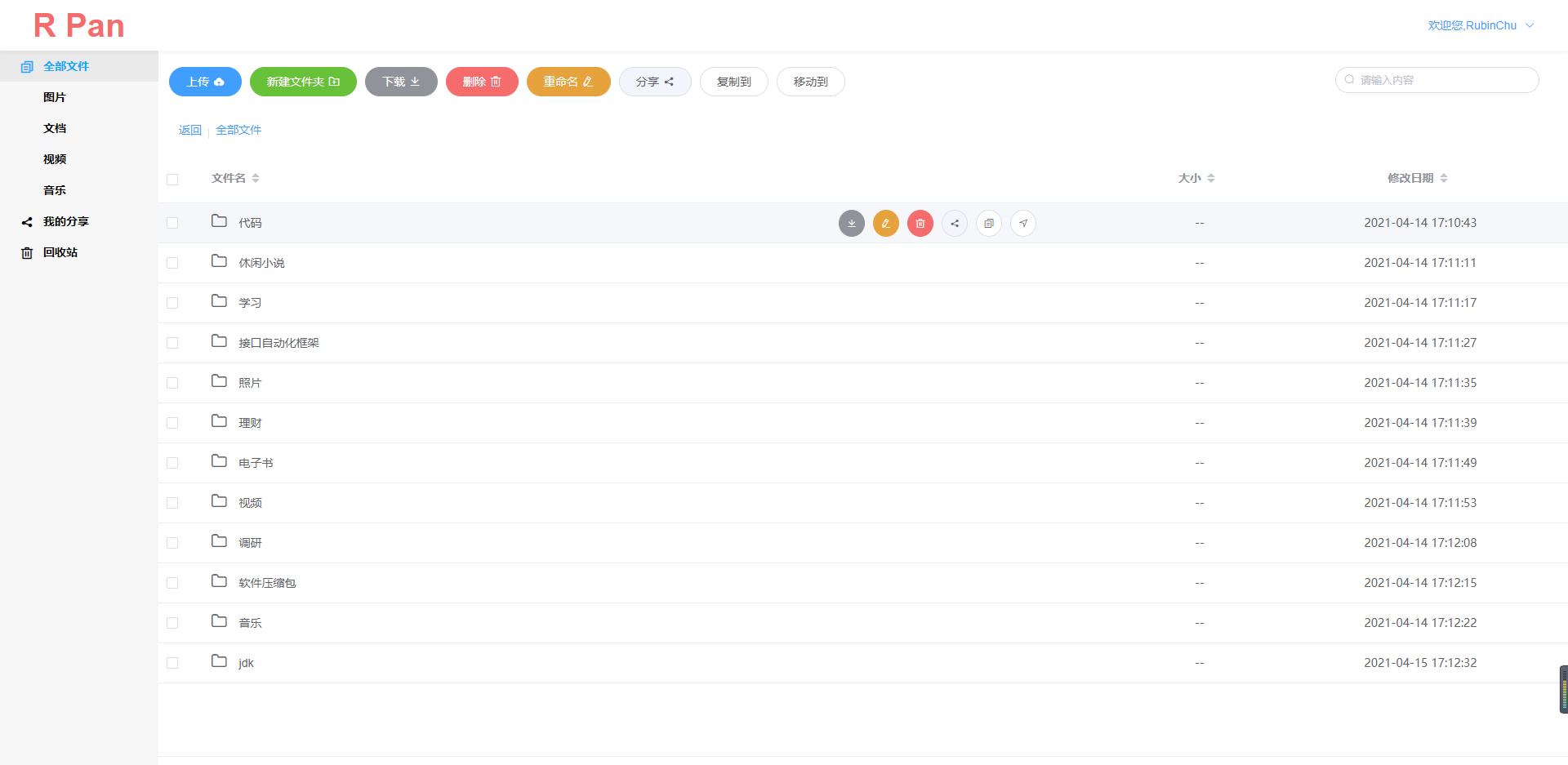The height and width of the screenshot is (765, 1568).
Task: Download the 代码 folder via its row icon
Action: (x=852, y=222)
